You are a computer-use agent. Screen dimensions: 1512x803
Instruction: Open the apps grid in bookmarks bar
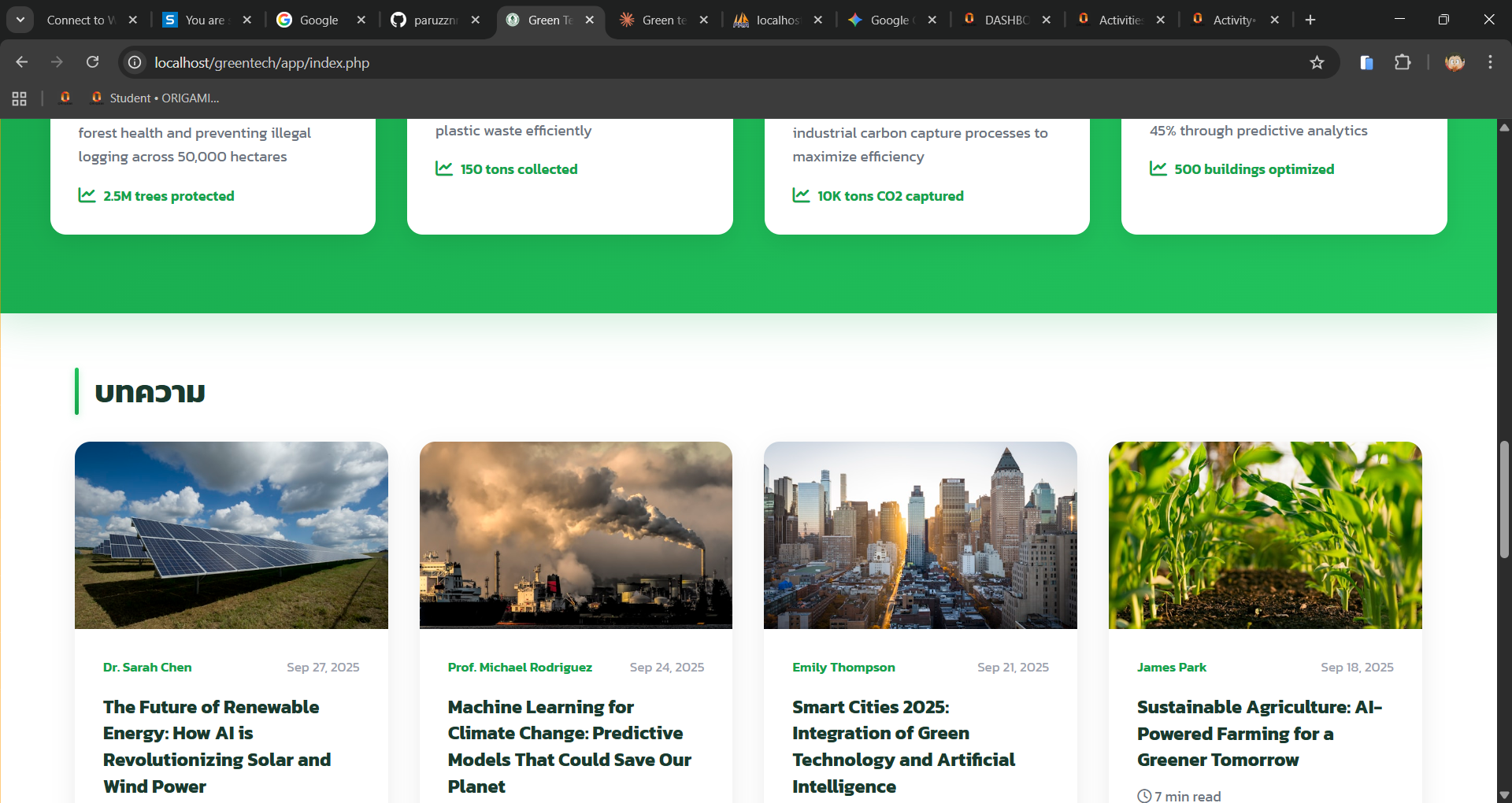20,98
